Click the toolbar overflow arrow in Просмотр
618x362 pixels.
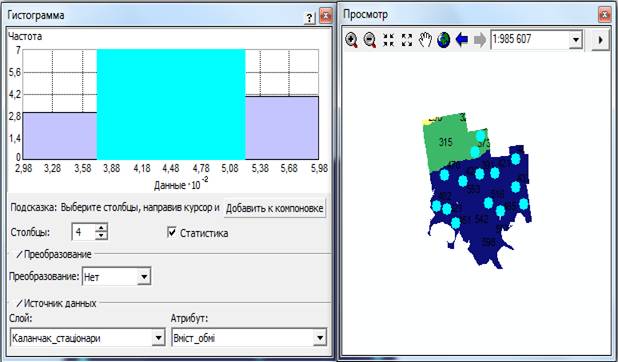[x=601, y=40]
